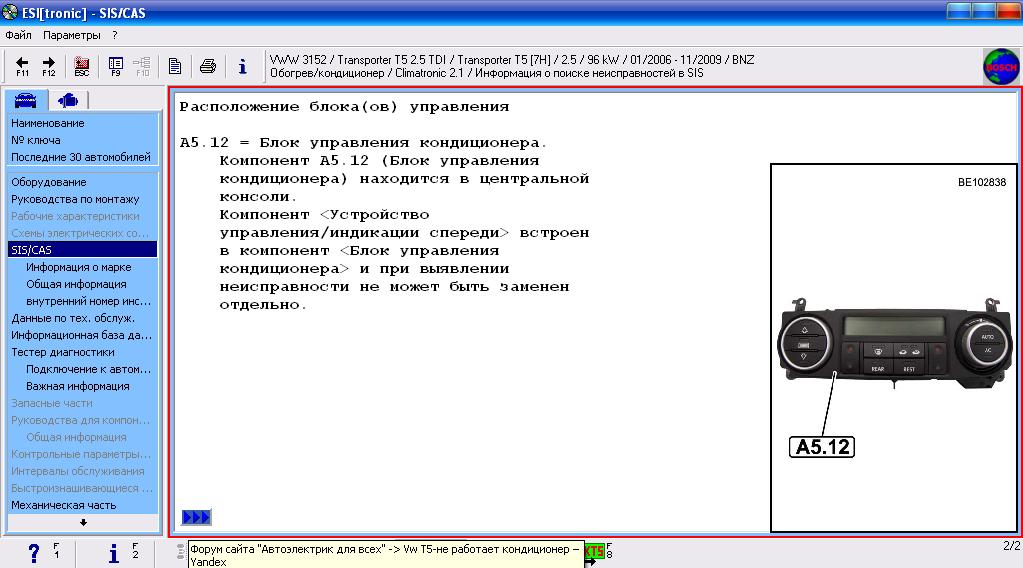The width and height of the screenshot is (1023, 568).
Task: Click heading Расположение блока(ов) управления
Action: tap(344, 106)
